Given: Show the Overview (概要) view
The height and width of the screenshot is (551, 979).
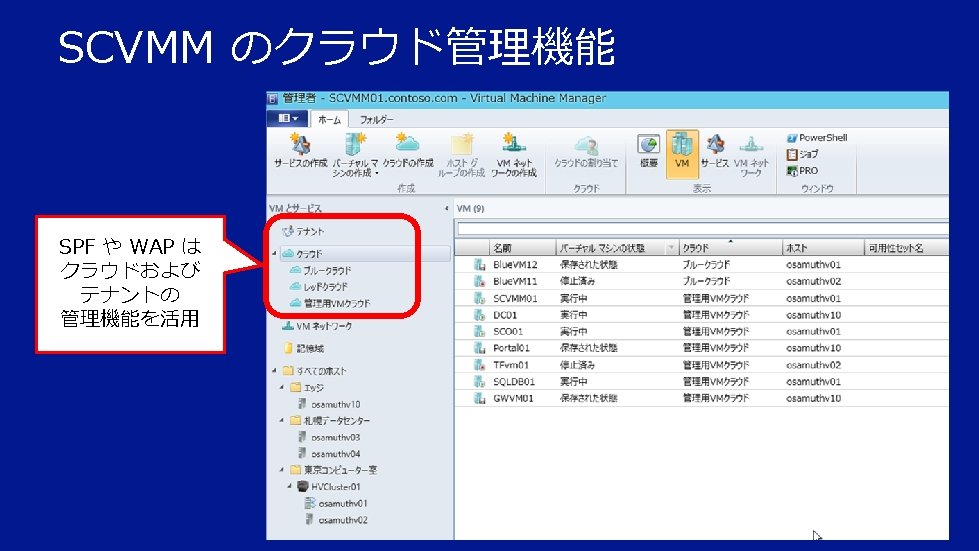Looking at the screenshot, I should point(649,151).
